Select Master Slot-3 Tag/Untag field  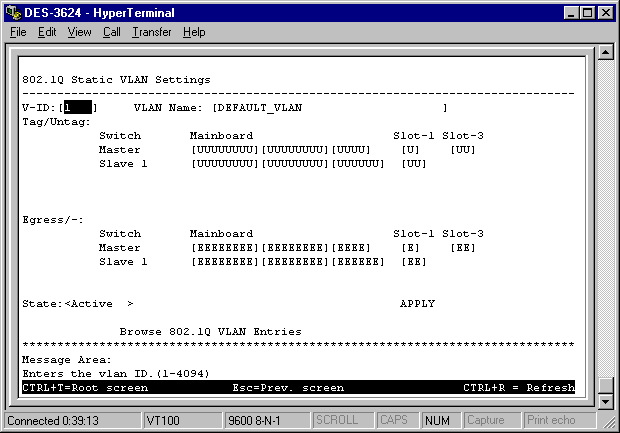click(x=463, y=149)
